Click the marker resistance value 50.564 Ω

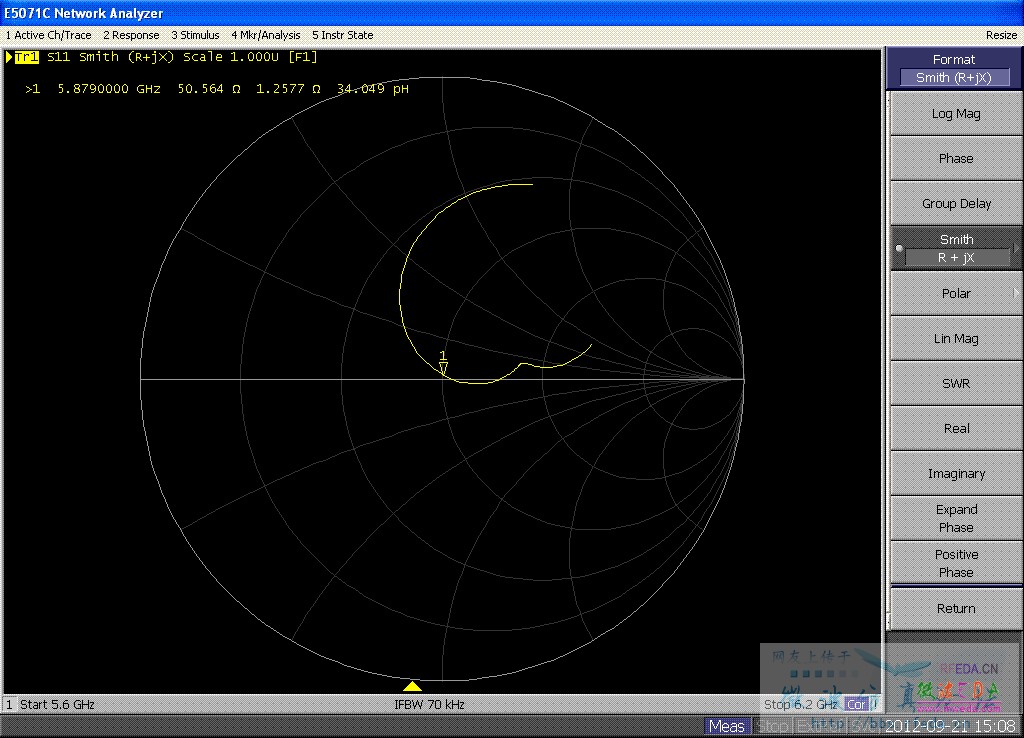click(209, 89)
